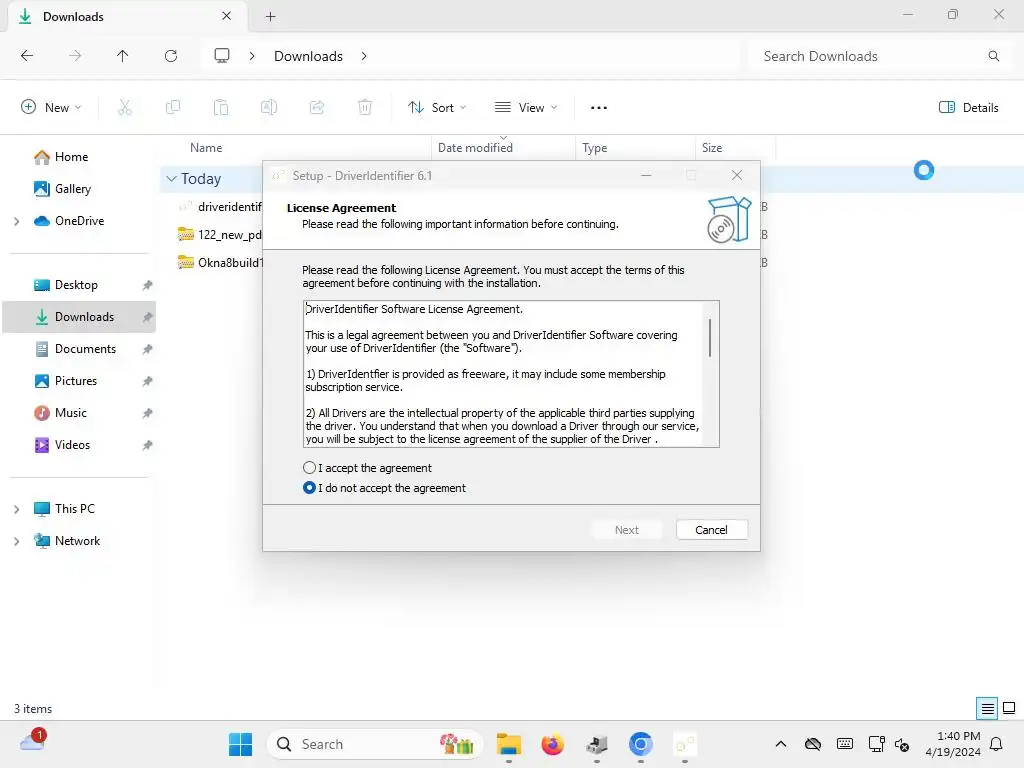Sort by the Size column header
The height and width of the screenshot is (768, 1024).
pyautogui.click(x=712, y=148)
